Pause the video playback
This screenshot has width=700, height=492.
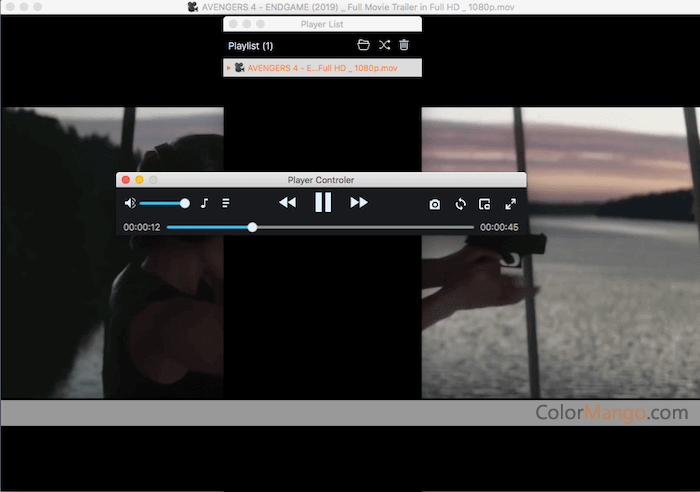point(323,202)
